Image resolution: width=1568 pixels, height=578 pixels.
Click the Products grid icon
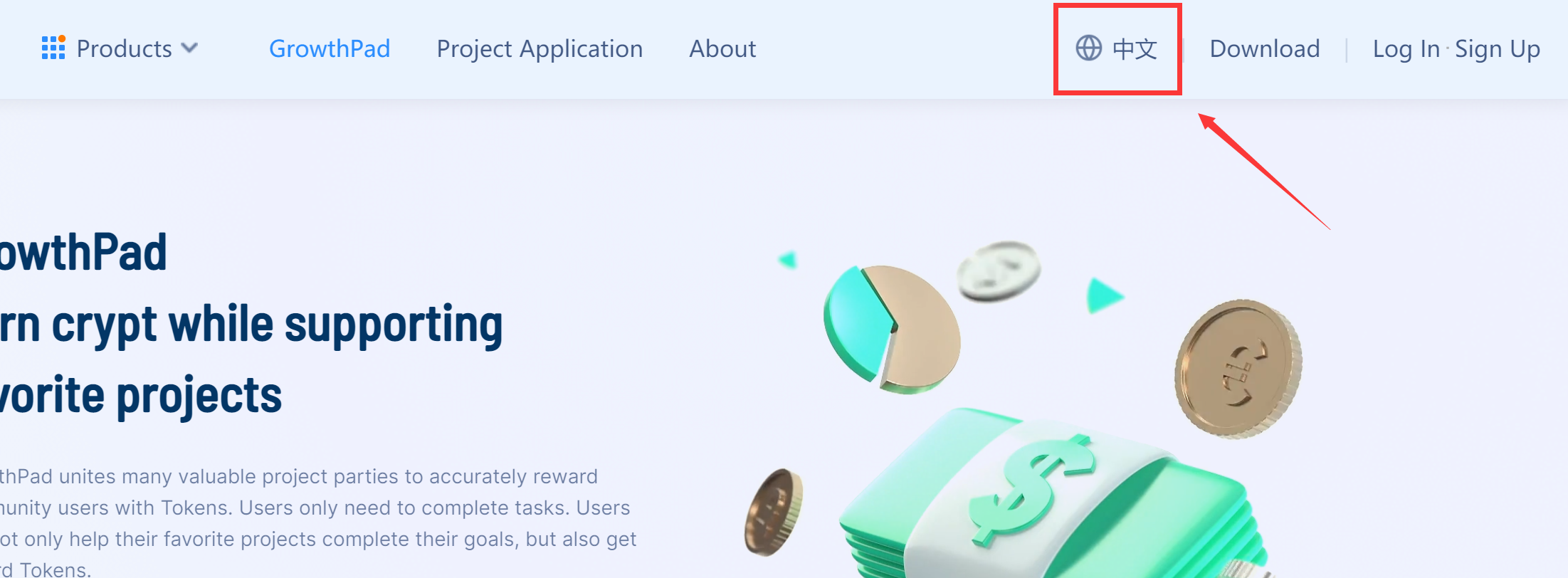coord(53,48)
